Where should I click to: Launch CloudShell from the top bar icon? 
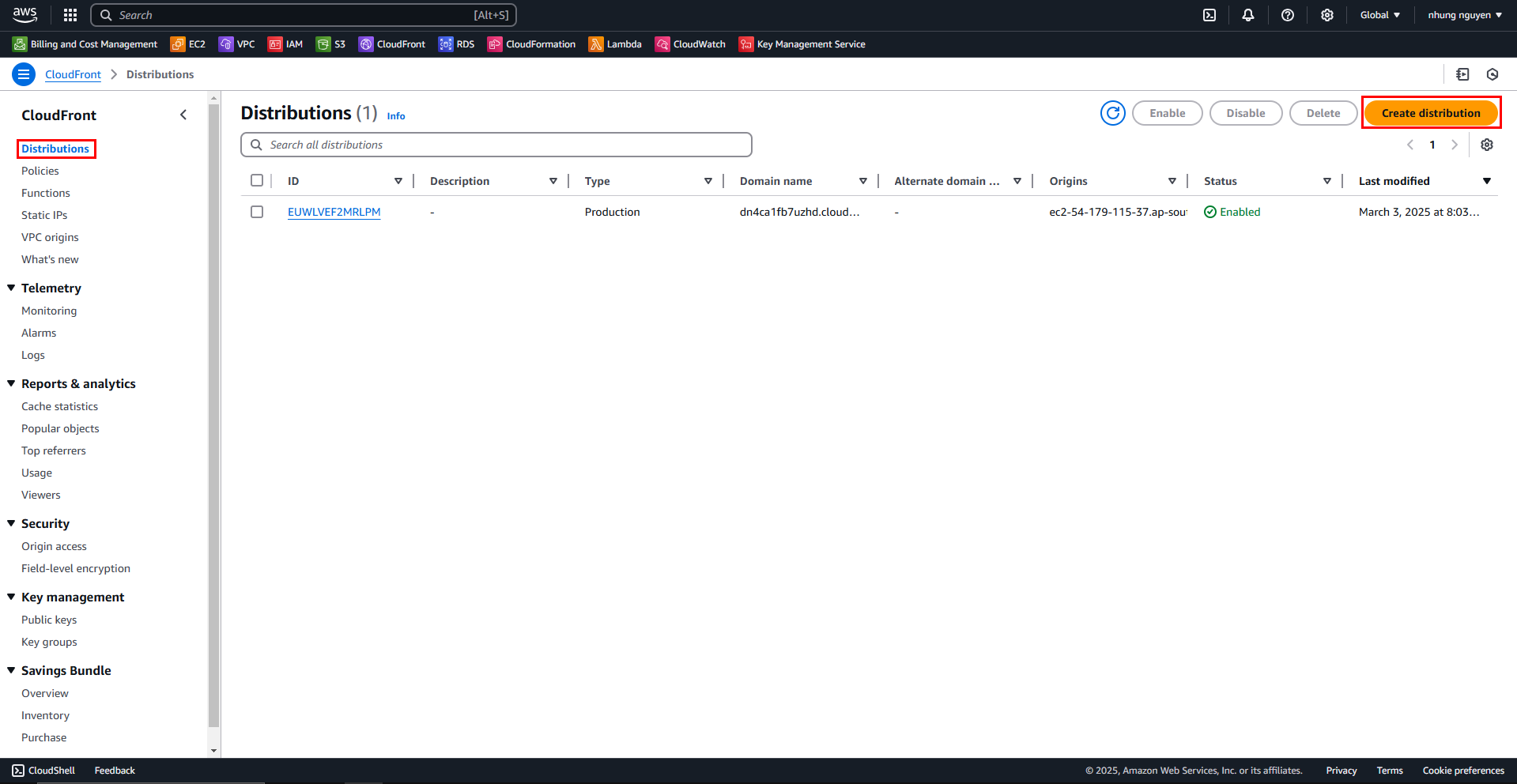point(1209,15)
